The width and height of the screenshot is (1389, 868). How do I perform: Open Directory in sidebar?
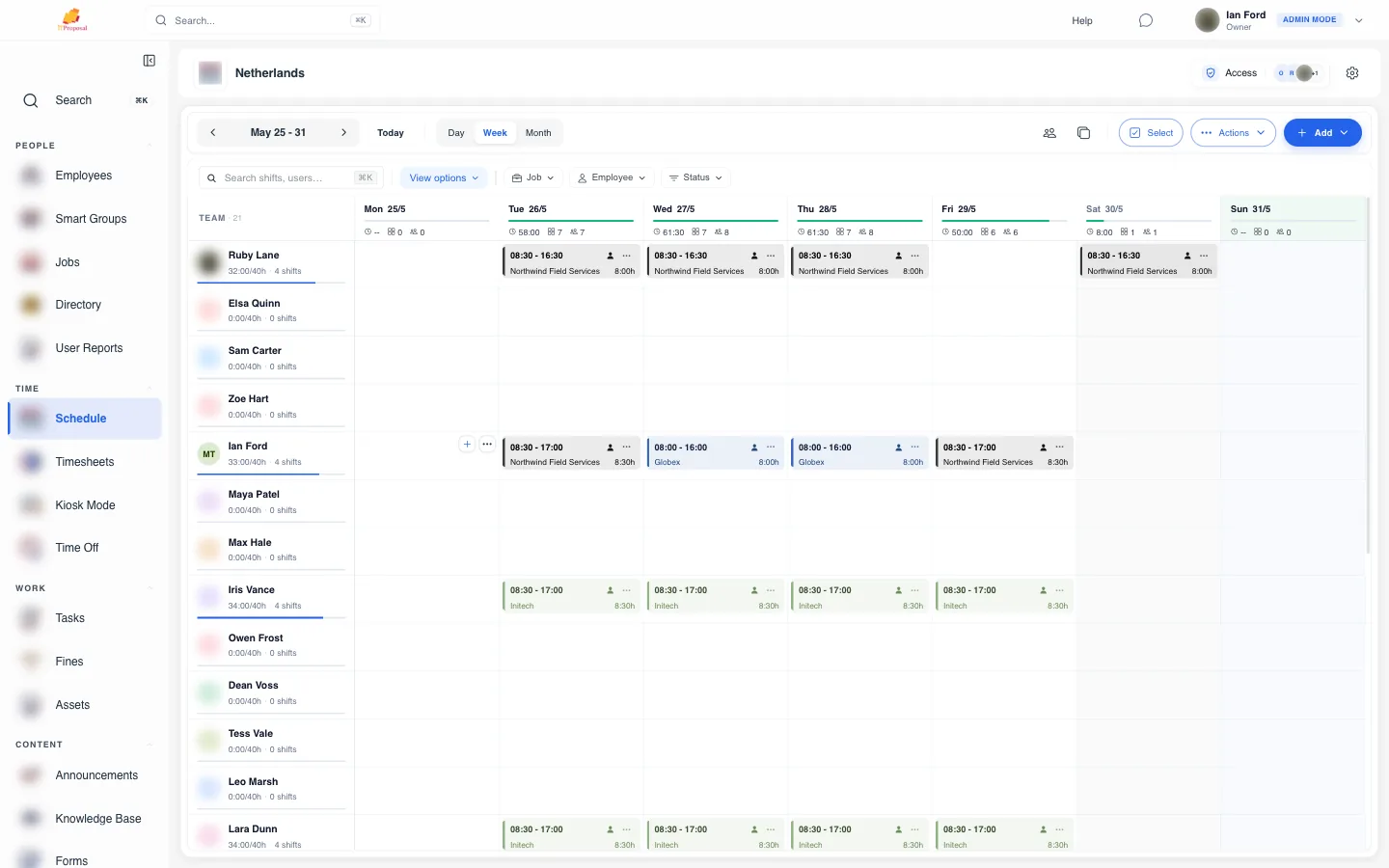(85, 305)
